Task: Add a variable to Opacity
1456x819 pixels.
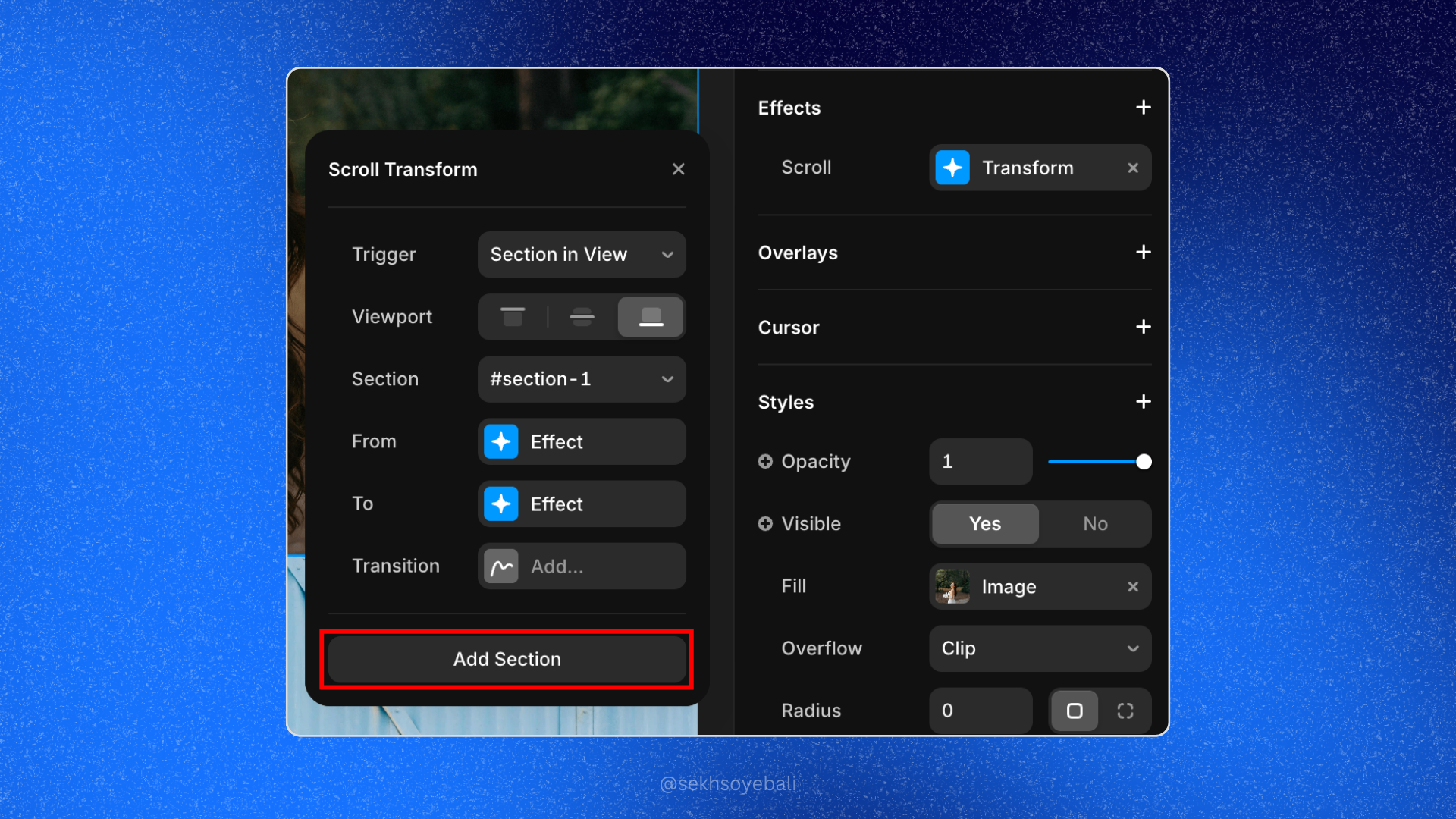Action: (765, 461)
